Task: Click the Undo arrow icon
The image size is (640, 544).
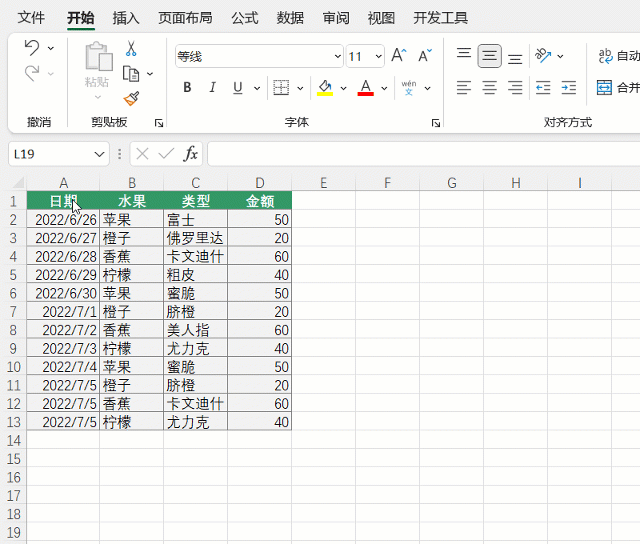Action: pos(32,48)
